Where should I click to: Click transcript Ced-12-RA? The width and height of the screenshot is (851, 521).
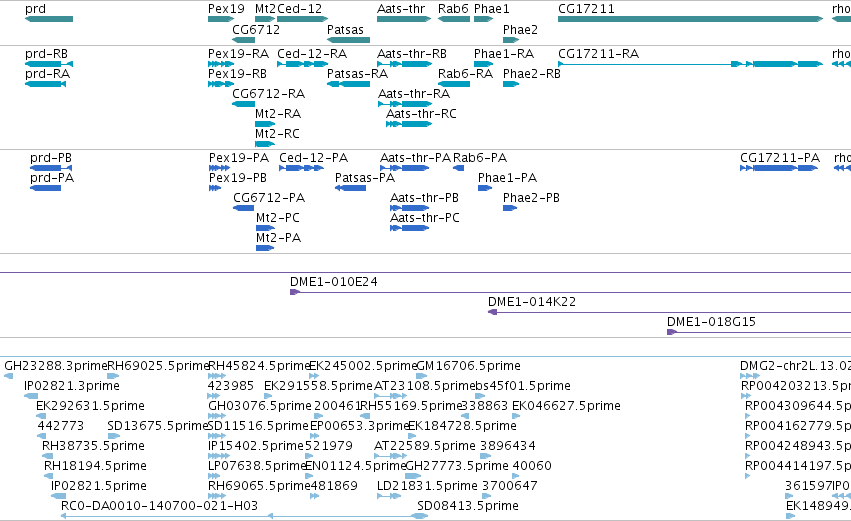(312, 54)
